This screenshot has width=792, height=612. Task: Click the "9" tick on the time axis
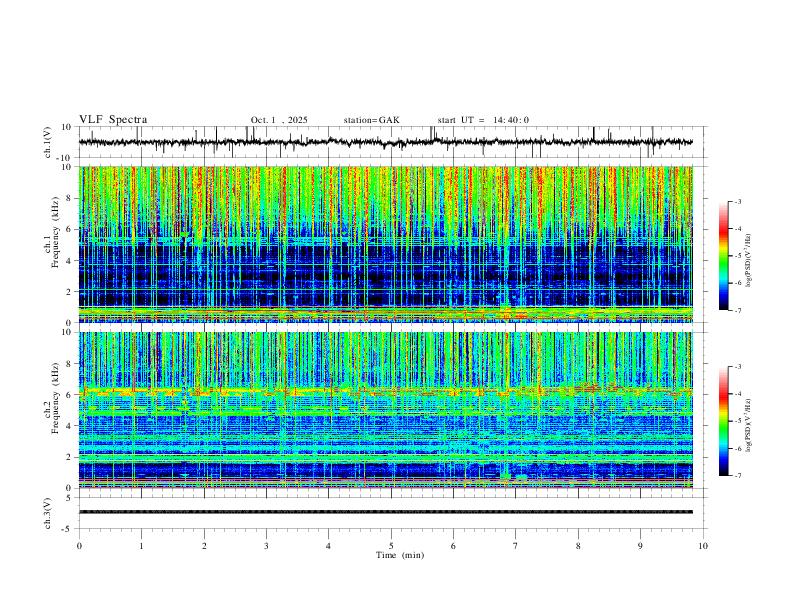click(640, 546)
